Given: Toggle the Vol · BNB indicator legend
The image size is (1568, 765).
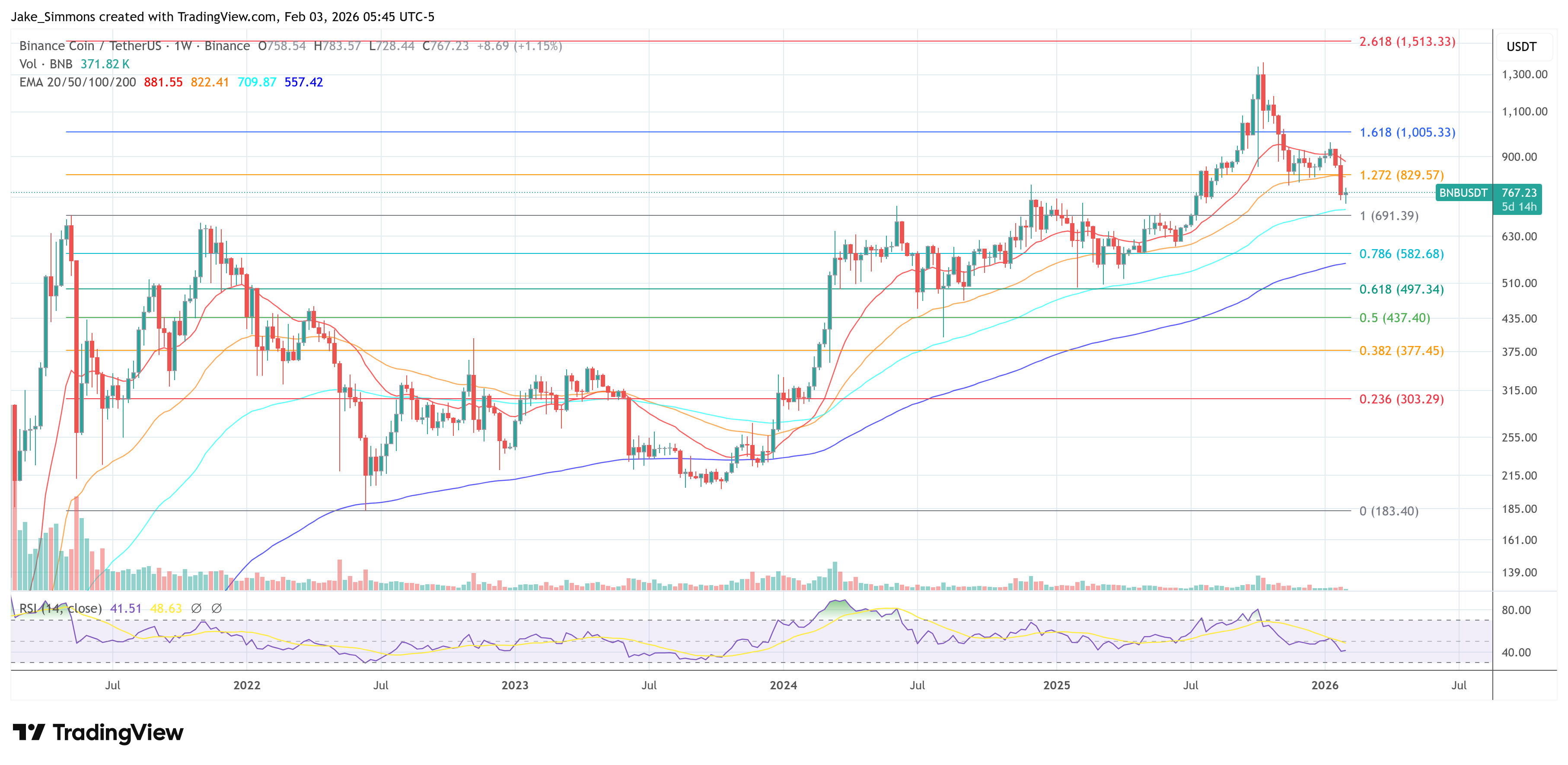Looking at the screenshot, I should tap(46, 63).
